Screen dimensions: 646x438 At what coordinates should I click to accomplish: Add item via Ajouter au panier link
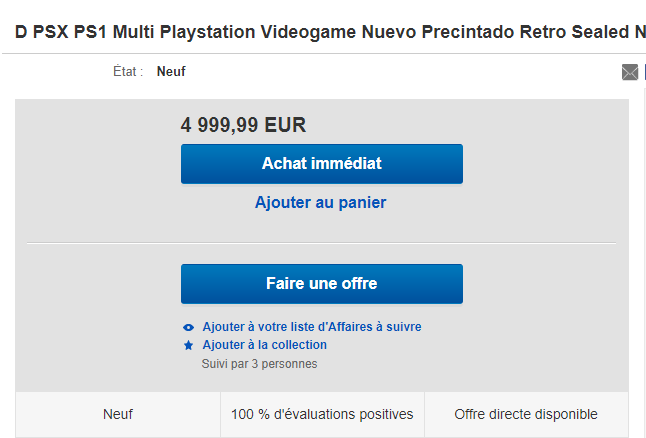[x=321, y=203]
